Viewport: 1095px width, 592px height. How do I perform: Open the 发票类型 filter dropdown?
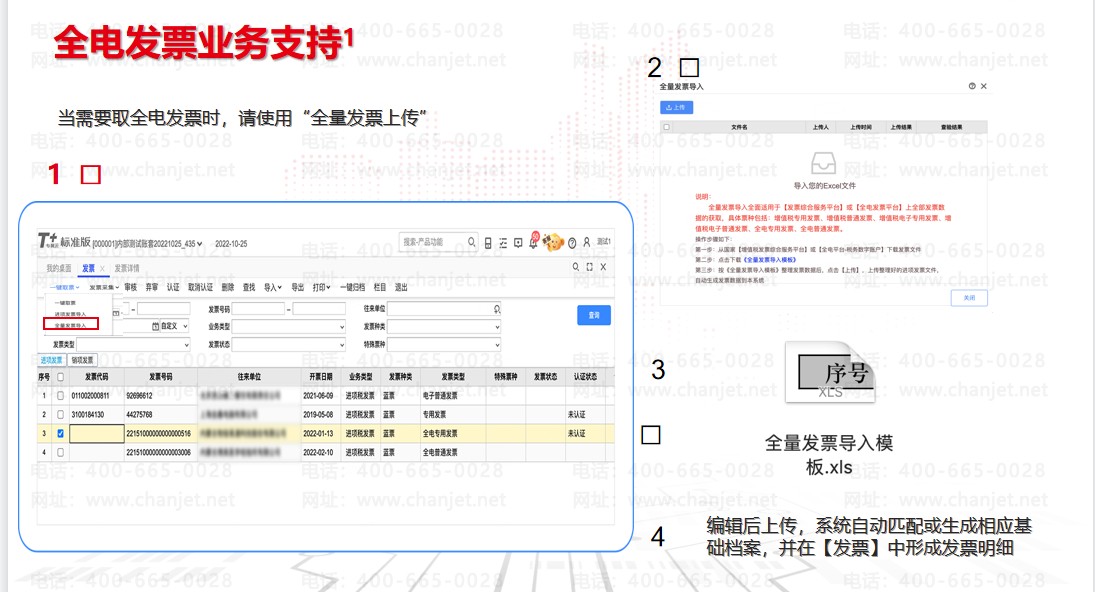[x=133, y=344]
